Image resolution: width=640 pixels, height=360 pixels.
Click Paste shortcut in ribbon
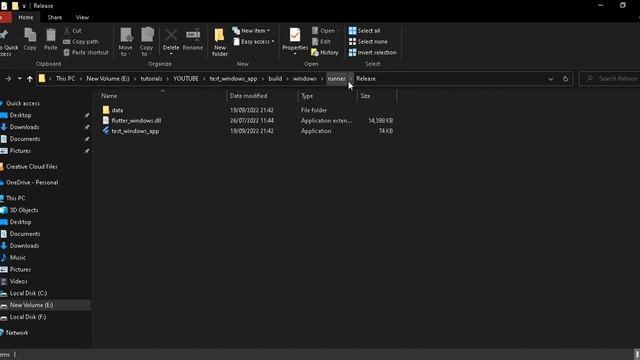pos(86,52)
